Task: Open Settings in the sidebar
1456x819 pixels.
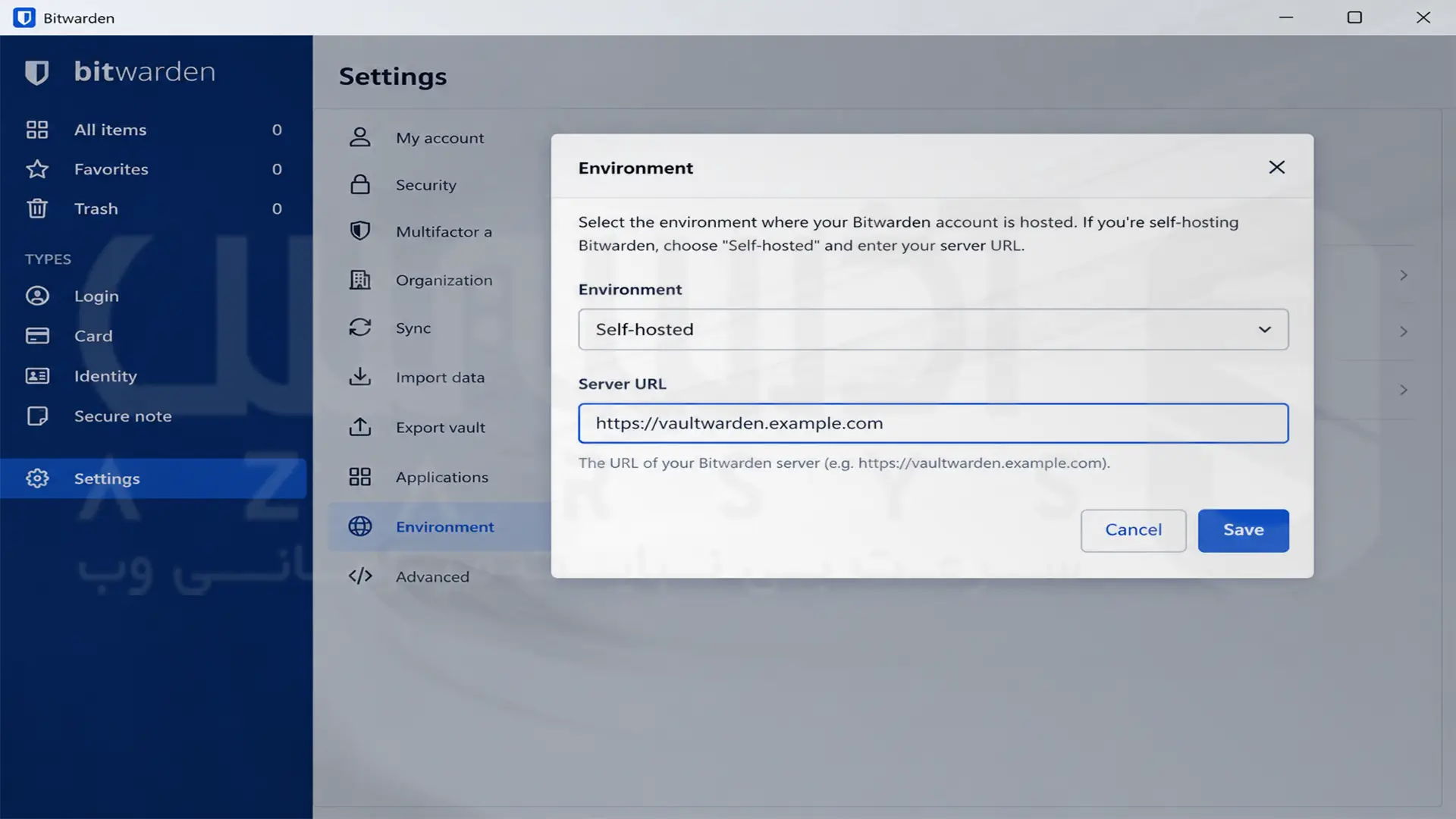Action: (x=153, y=479)
